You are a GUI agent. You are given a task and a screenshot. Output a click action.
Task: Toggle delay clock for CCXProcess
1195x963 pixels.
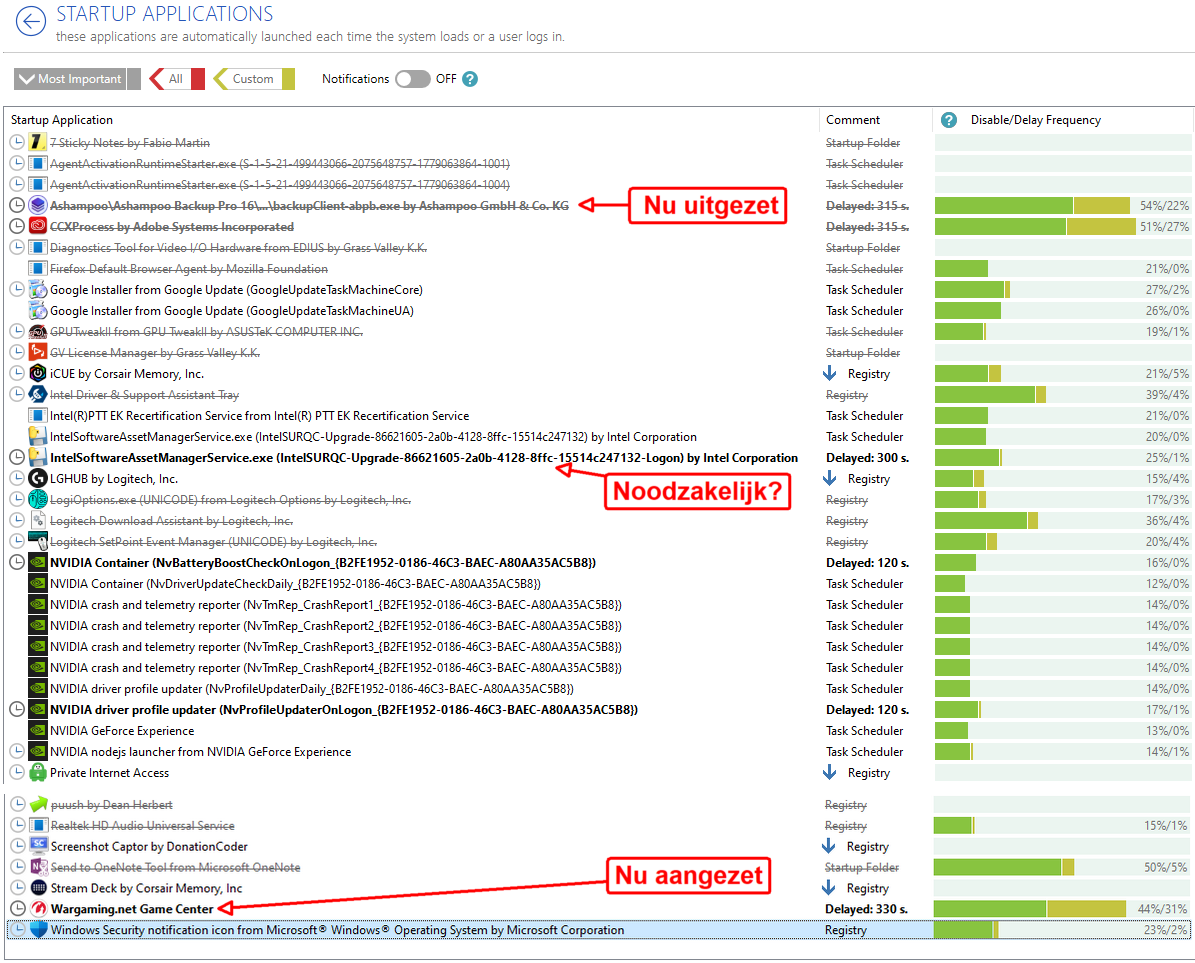click(x=17, y=226)
